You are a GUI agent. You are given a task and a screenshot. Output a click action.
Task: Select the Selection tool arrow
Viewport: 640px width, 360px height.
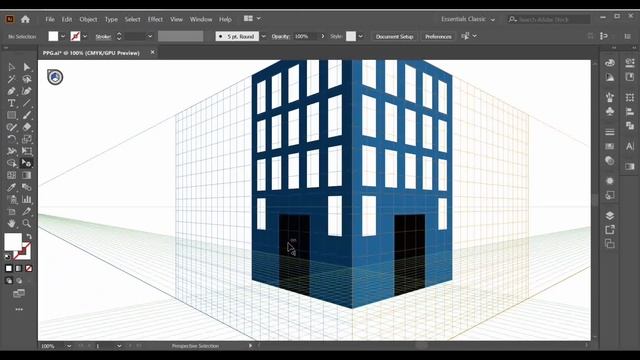coord(11,67)
